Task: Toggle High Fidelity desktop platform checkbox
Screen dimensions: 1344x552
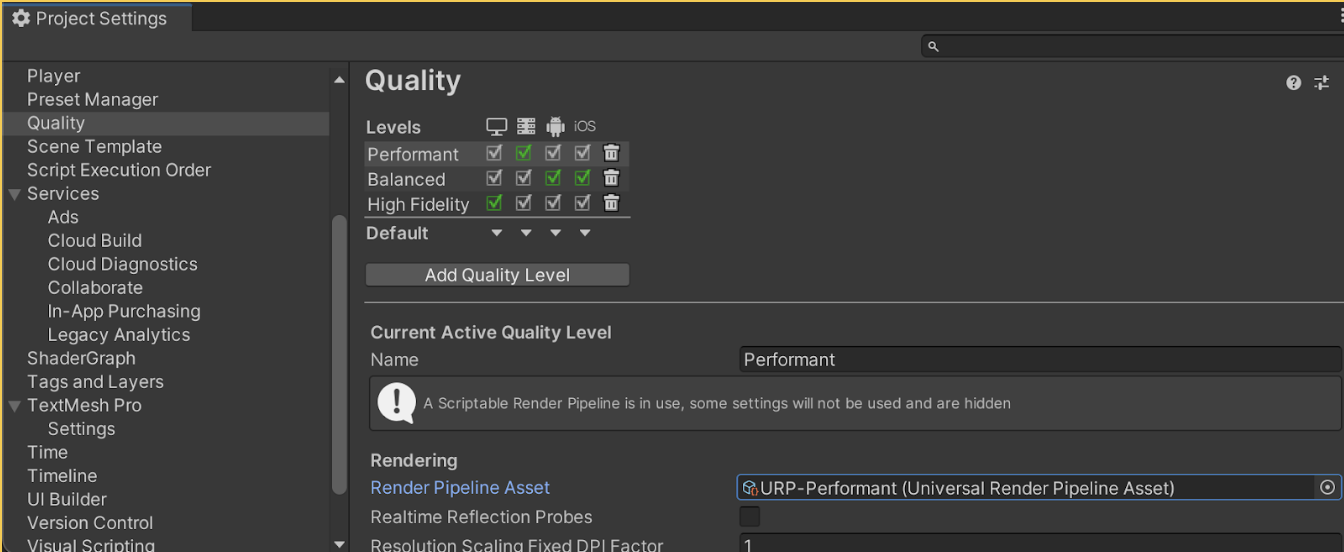Action: [x=494, y=204]
